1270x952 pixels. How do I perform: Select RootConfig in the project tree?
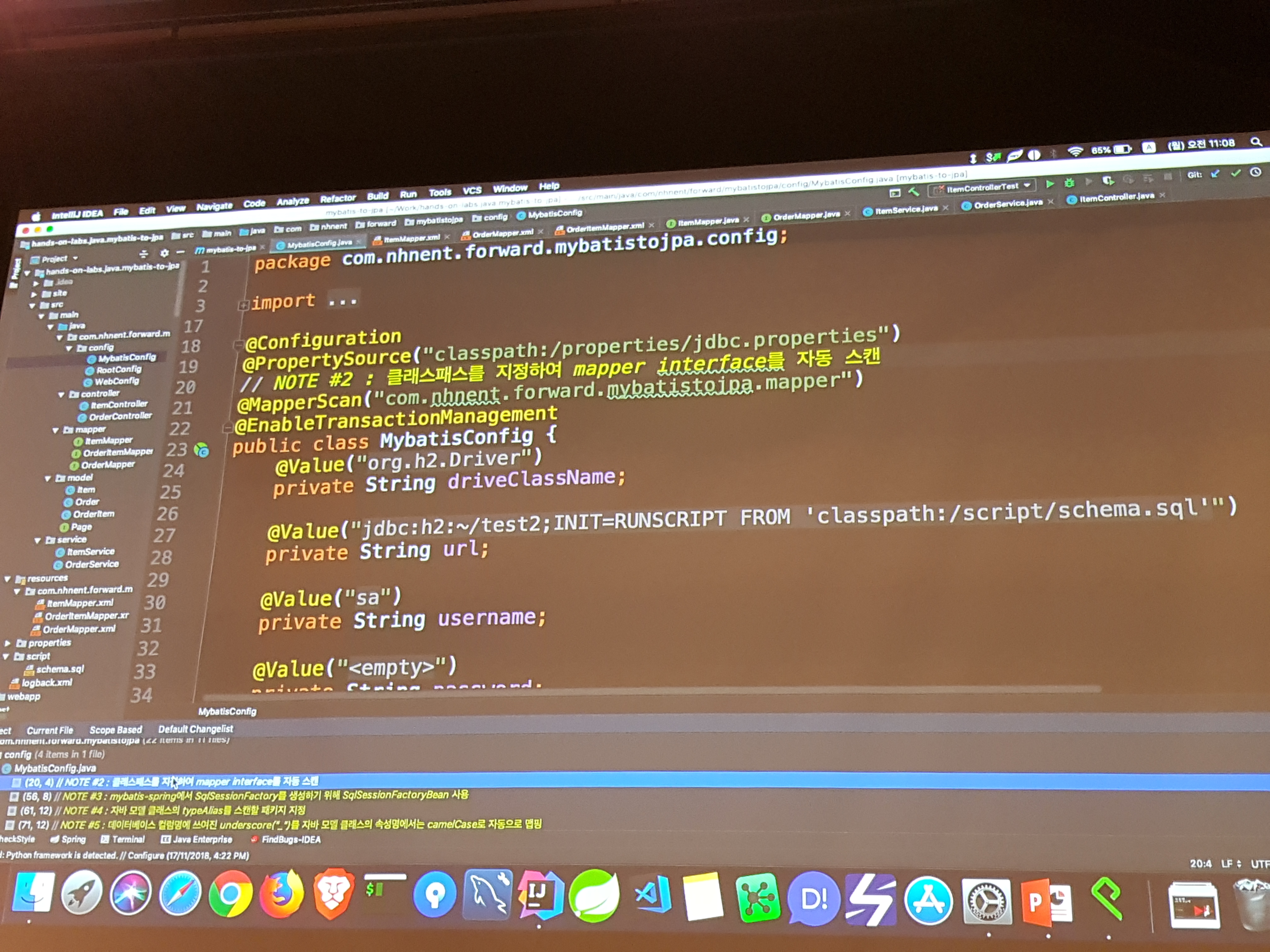114,370
